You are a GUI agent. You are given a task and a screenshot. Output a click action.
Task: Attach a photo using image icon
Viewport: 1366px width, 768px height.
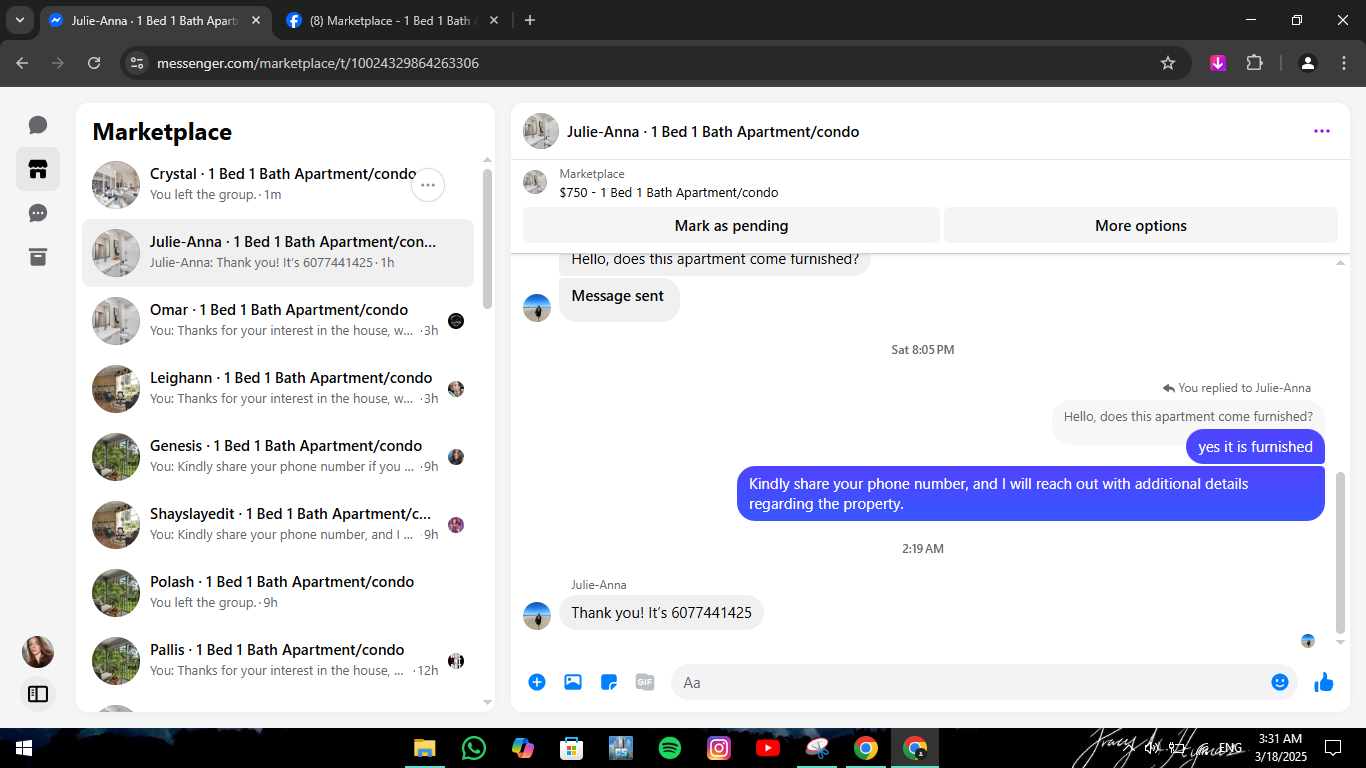[x=573, y=682]
